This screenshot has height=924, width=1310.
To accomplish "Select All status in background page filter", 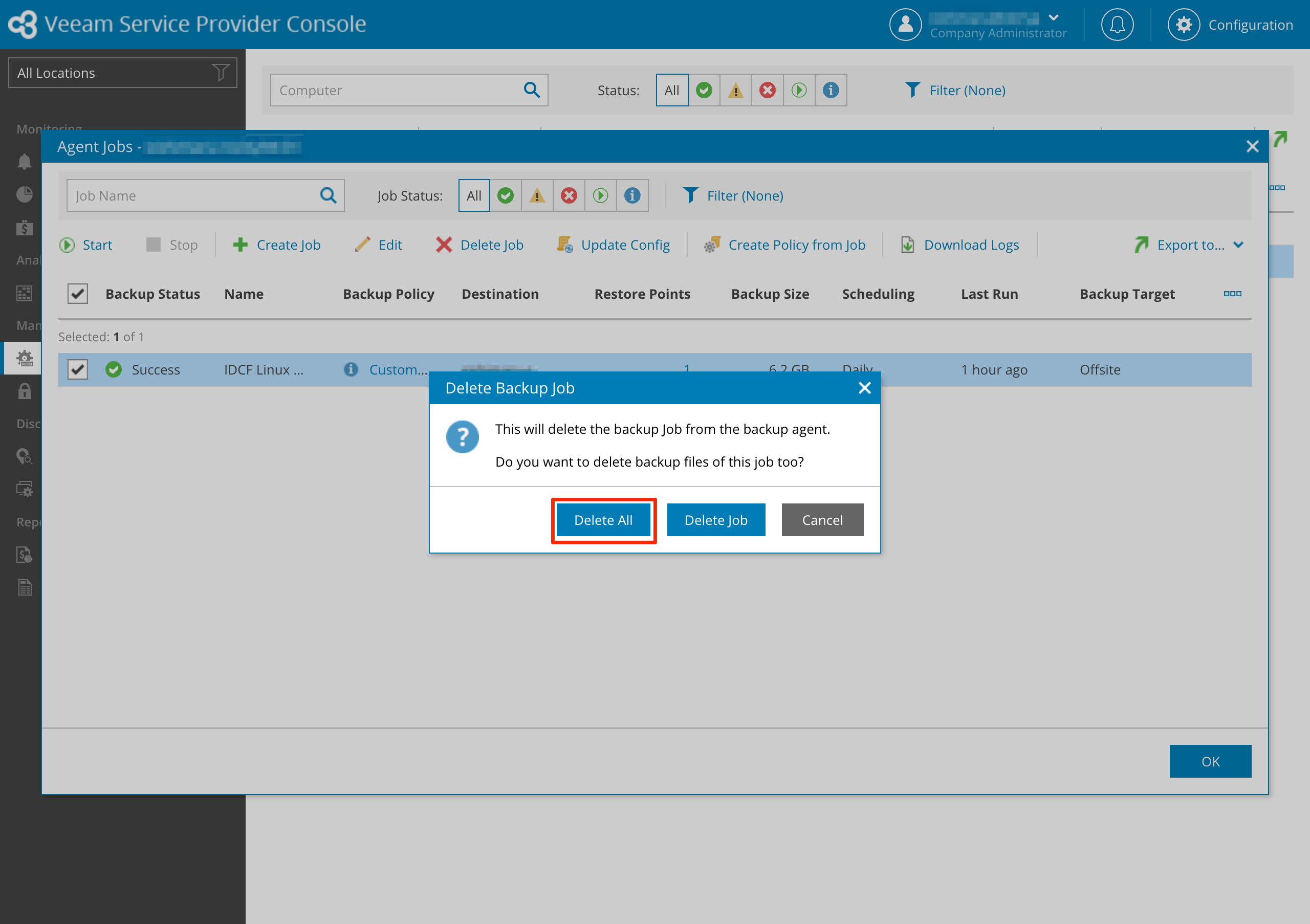I will coord(671,90).
